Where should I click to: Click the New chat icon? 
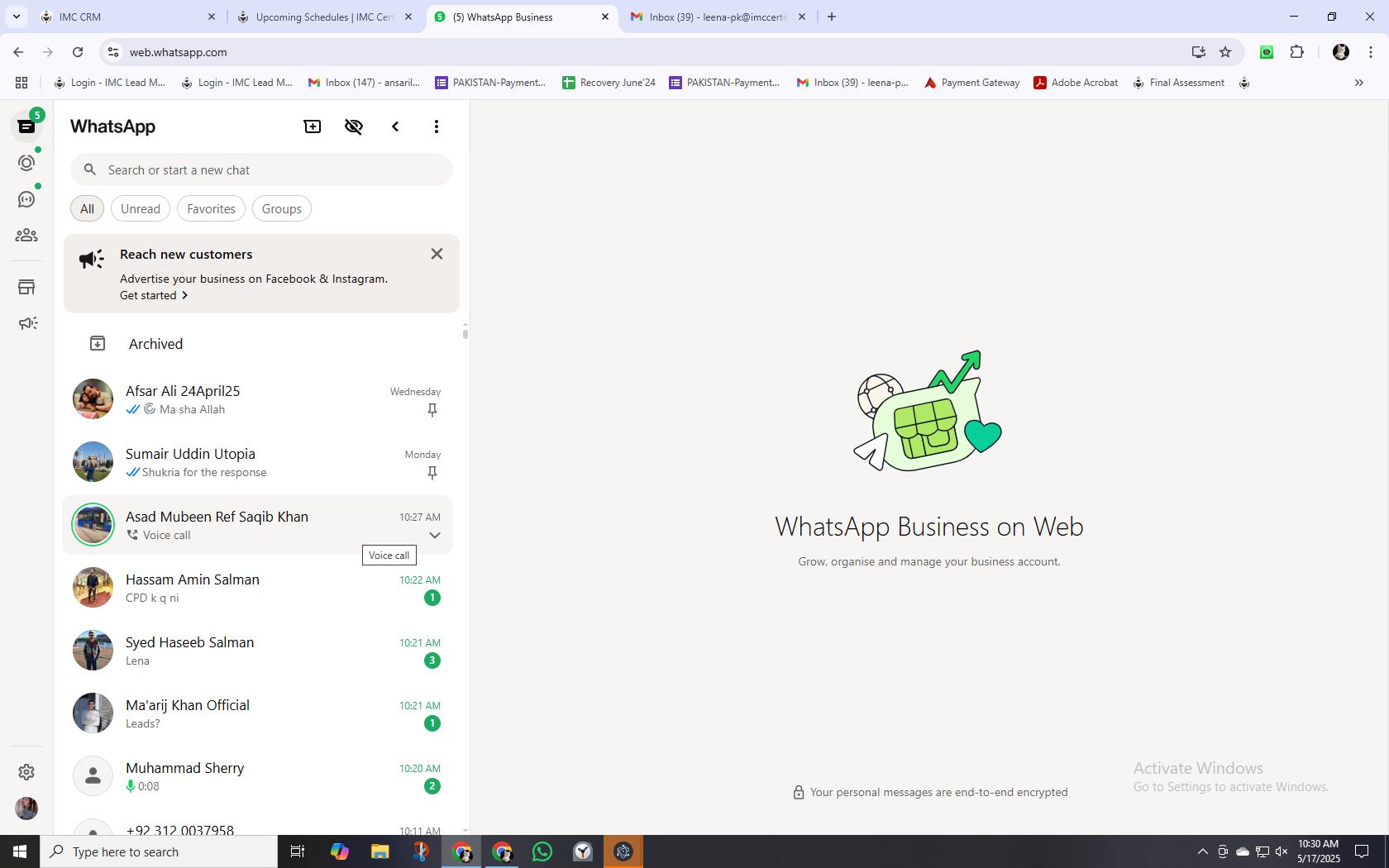313,126
